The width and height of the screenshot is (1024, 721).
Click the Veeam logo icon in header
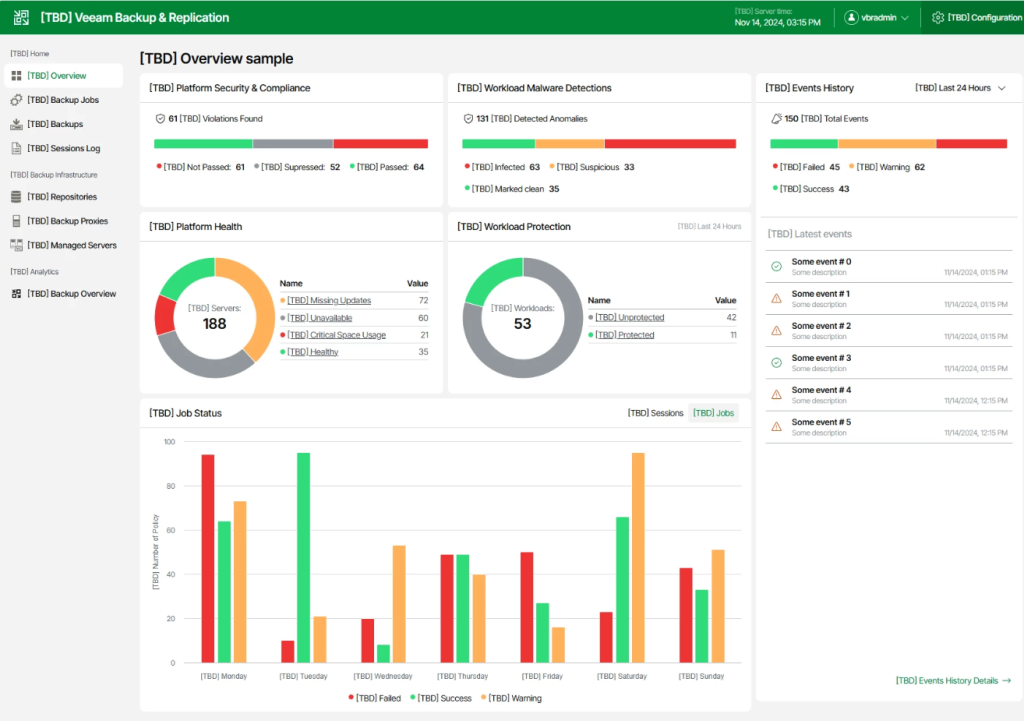tap(20, 17)
